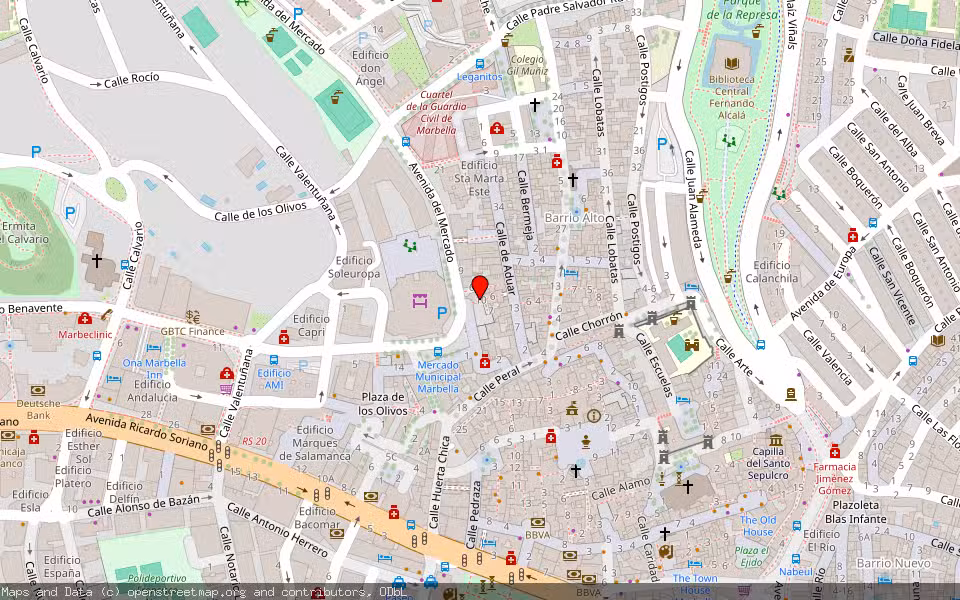Select the Colegio Gil Muñiz label

pos(527,66)
